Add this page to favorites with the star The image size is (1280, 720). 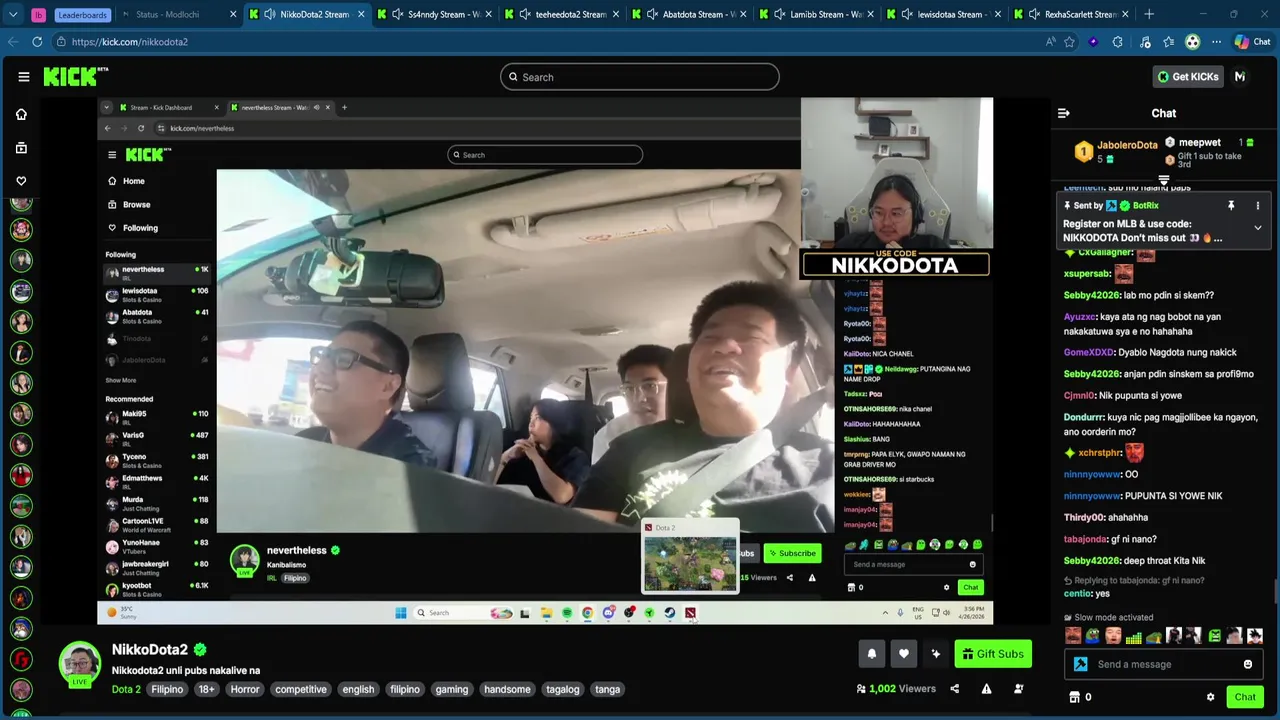(1069, 42)
